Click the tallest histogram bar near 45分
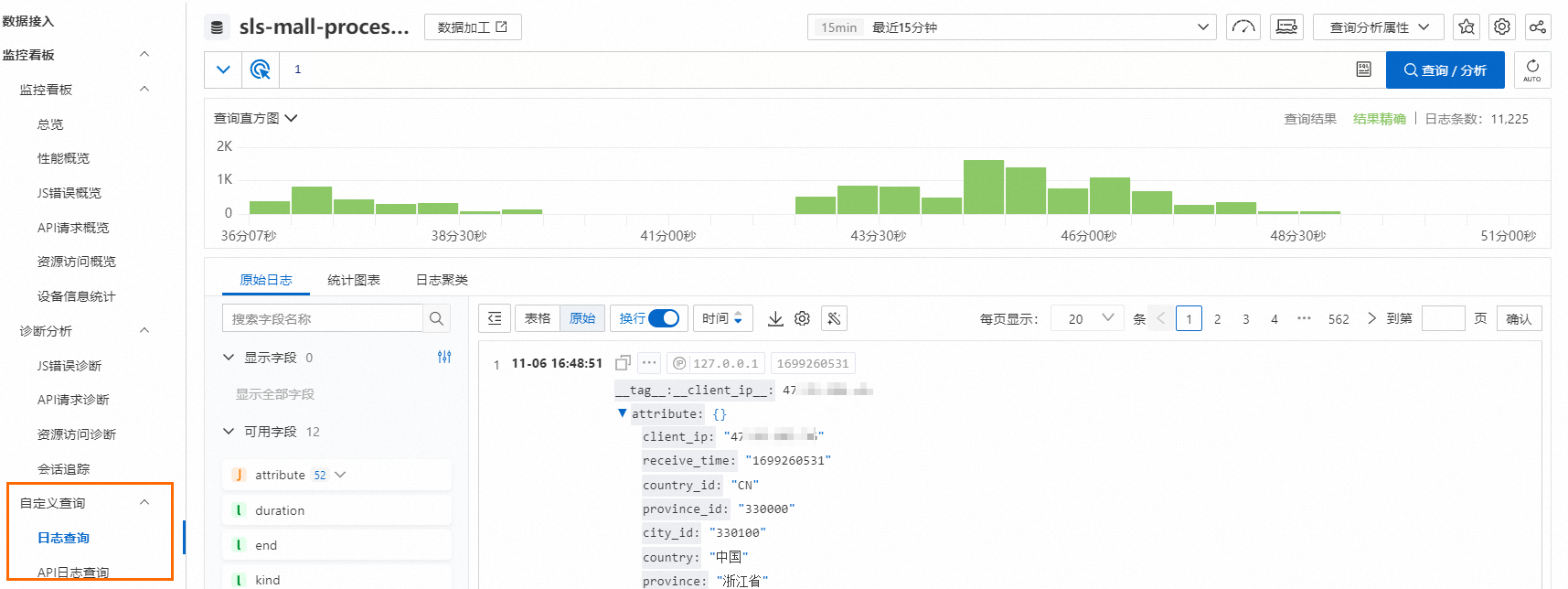Viewport: 1568px width, 589px height. pos(984,187)
